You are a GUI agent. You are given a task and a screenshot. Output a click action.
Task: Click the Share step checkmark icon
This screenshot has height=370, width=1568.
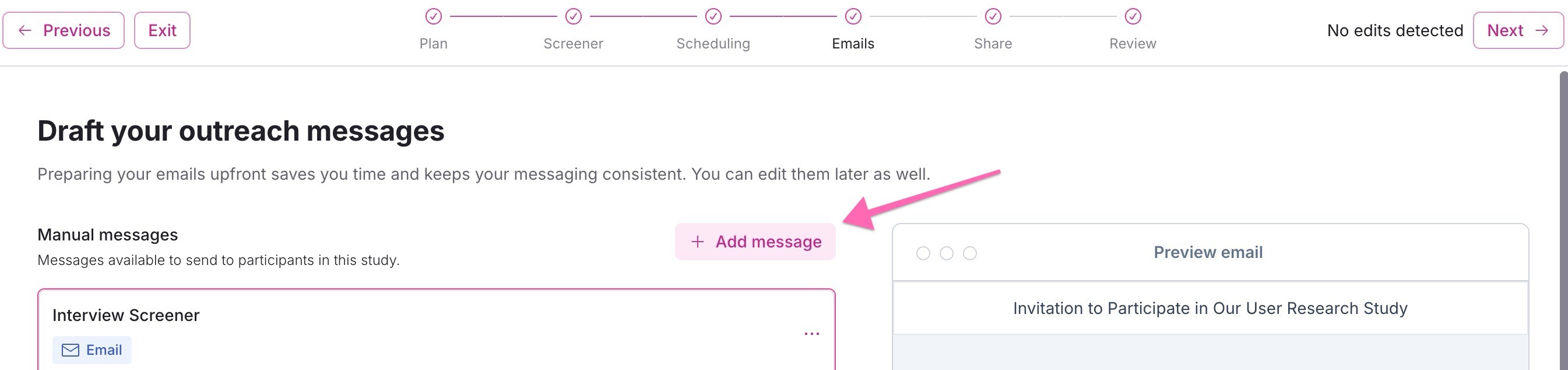(x=993, y=16)
